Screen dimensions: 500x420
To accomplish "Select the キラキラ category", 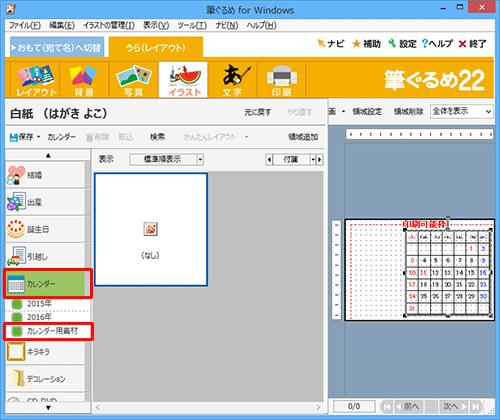I will click(45, 352).
